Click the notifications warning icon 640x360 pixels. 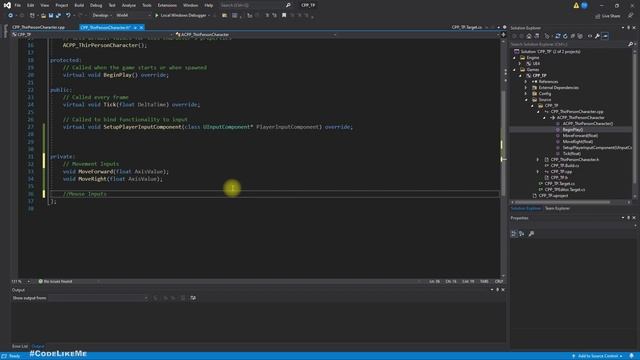click(x=576, y=5)
